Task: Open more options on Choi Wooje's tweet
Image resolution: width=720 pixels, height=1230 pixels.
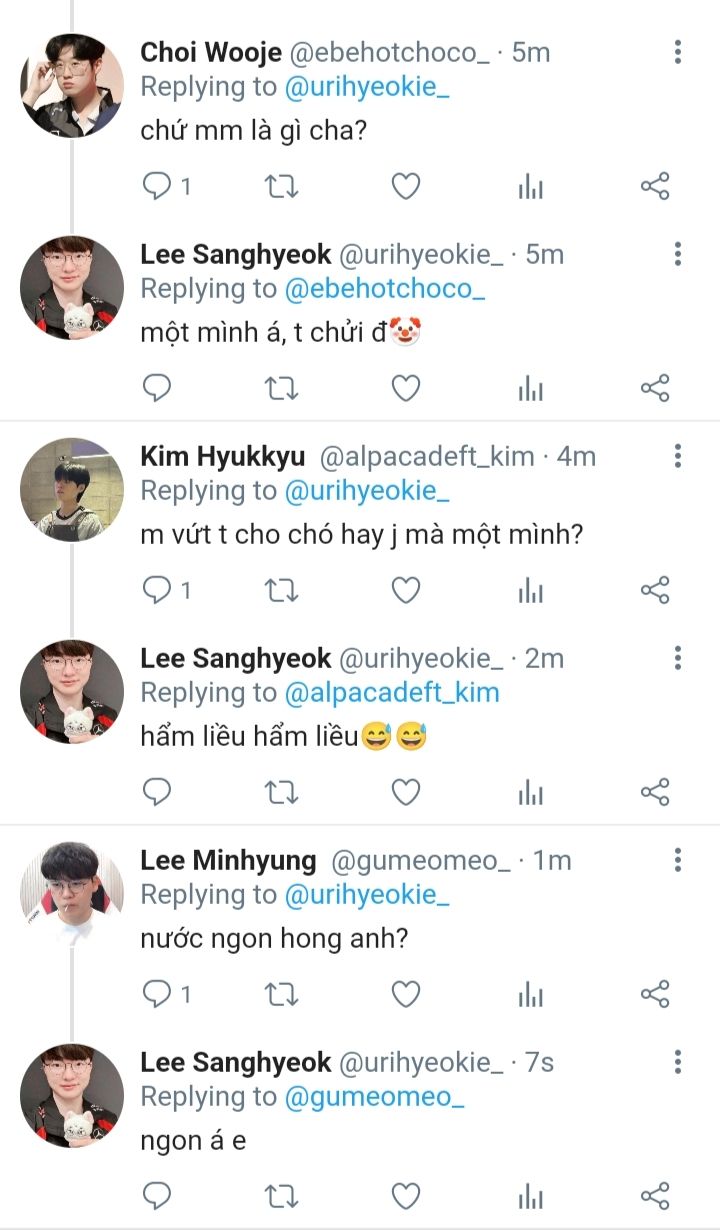Action: tap(678, 53)
